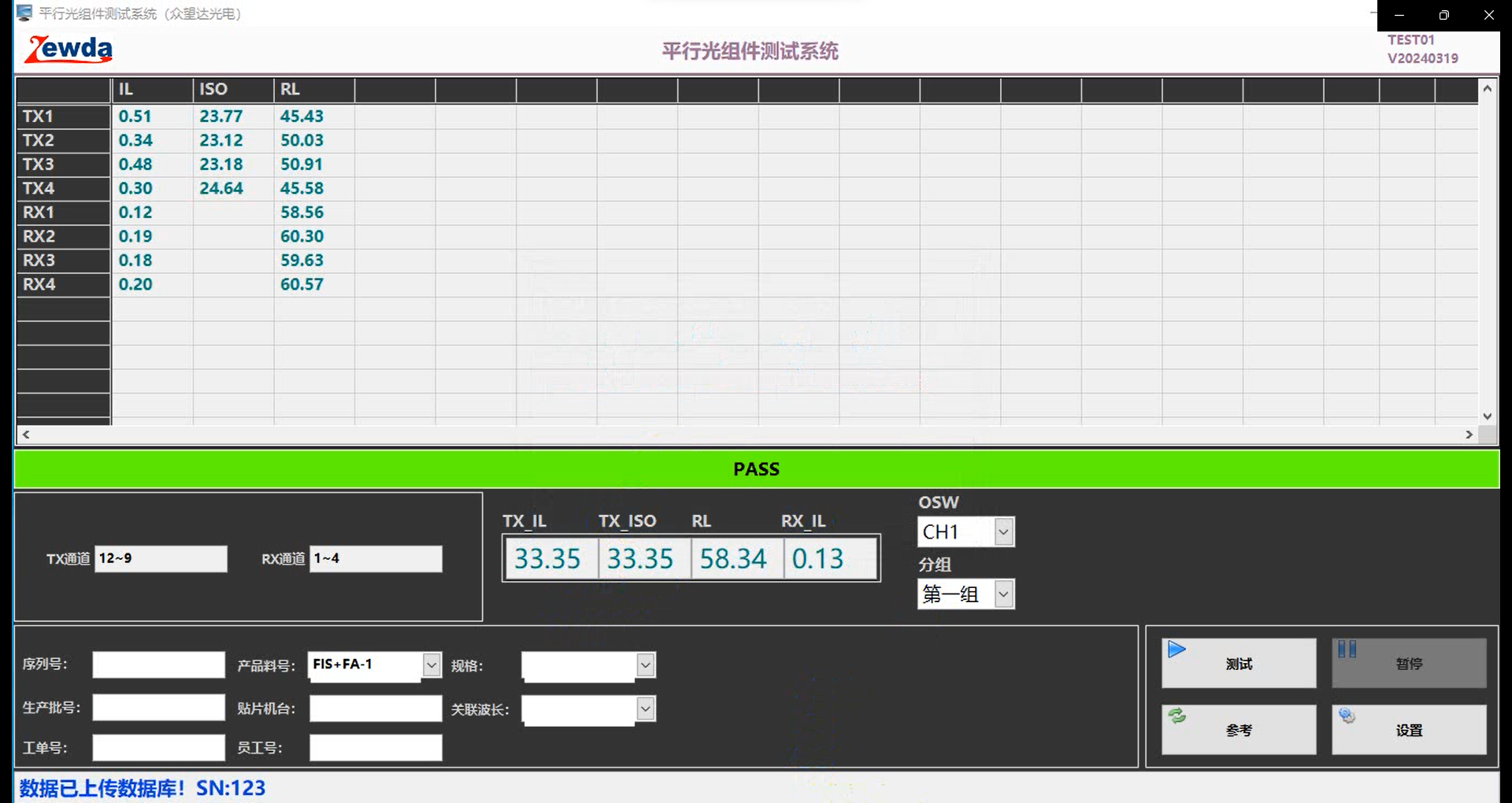Select the RX2 row header
This screenshot has width=1512, height=803.
click(64, 236)
